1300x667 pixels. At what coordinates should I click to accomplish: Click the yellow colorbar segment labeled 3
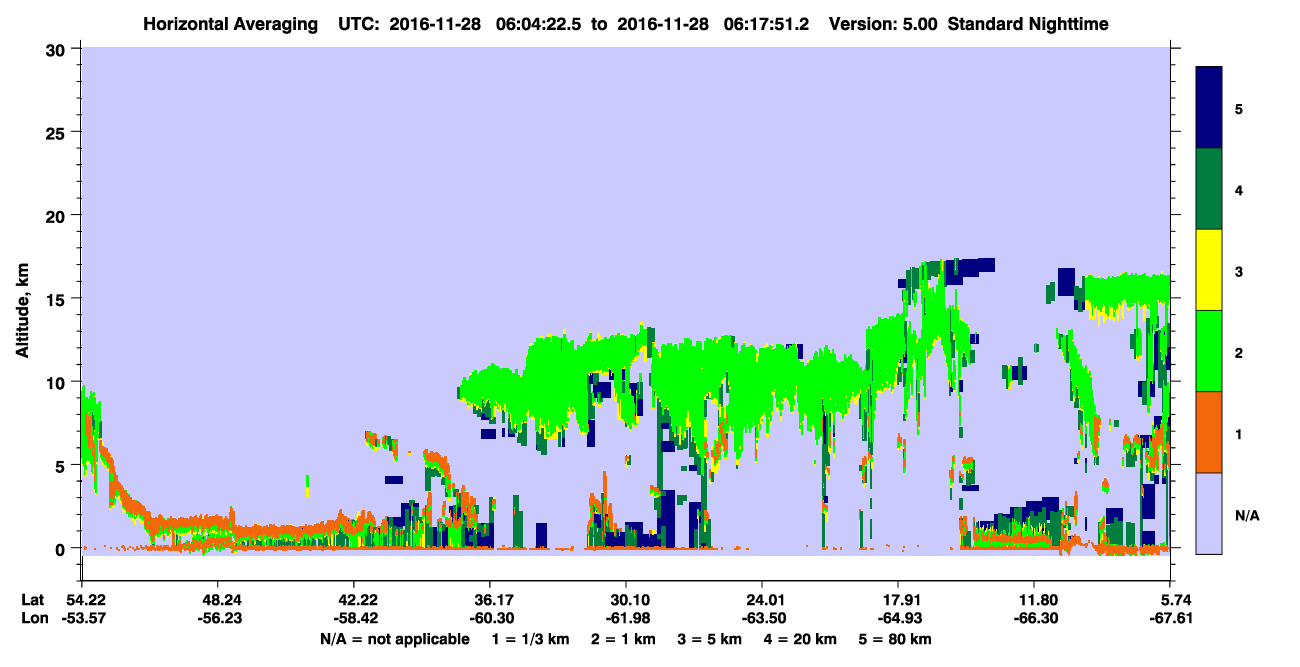pyautogui.click(x=1209, y=270)
